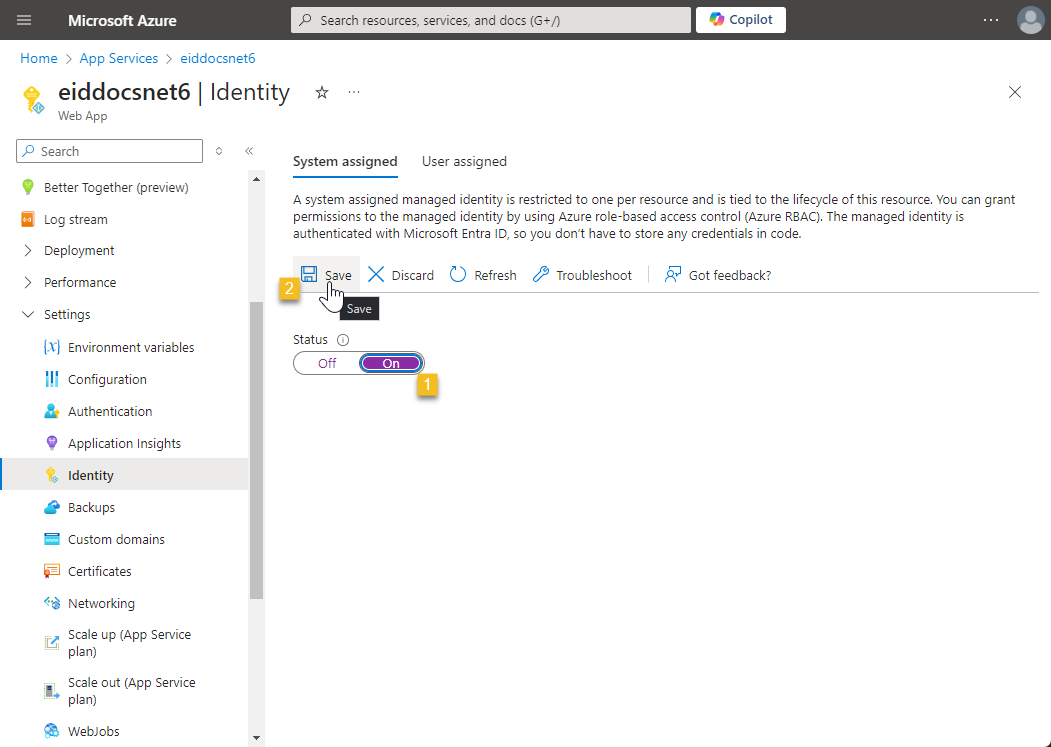Click the sidebar scrollbar down arrow
1051x747 pixels.
(257, 738)
